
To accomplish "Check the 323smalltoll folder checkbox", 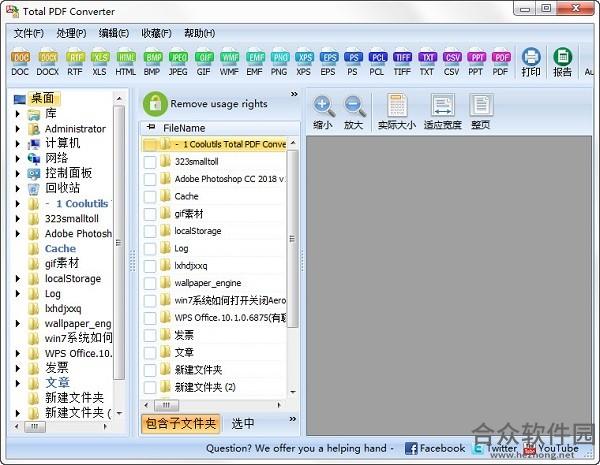I will coord(150,162).
